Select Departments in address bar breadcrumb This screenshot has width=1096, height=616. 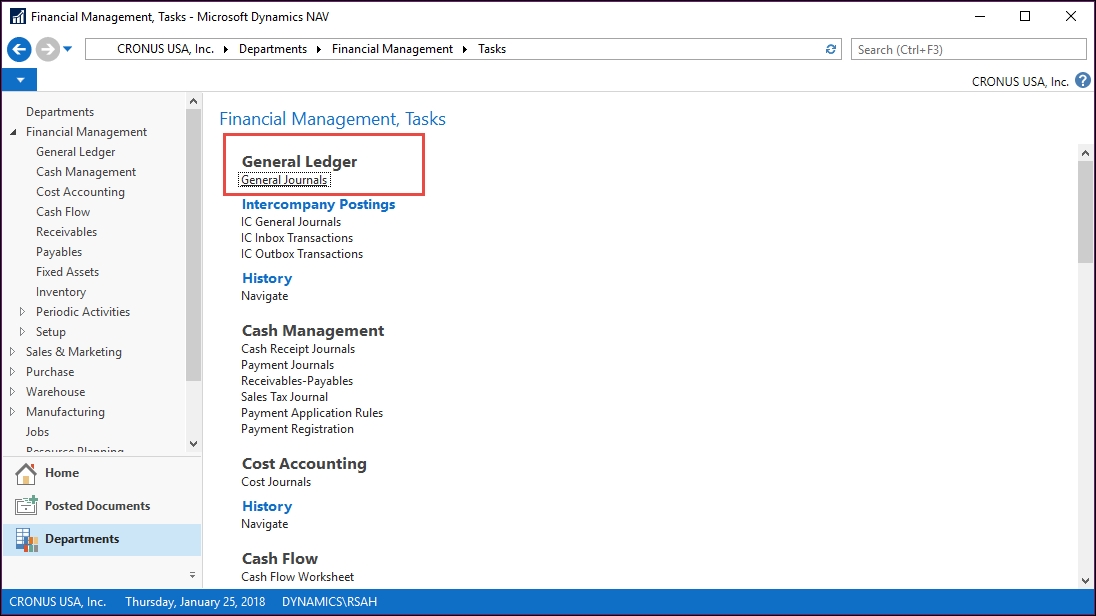pyautogui.click(x=273, y=49)
